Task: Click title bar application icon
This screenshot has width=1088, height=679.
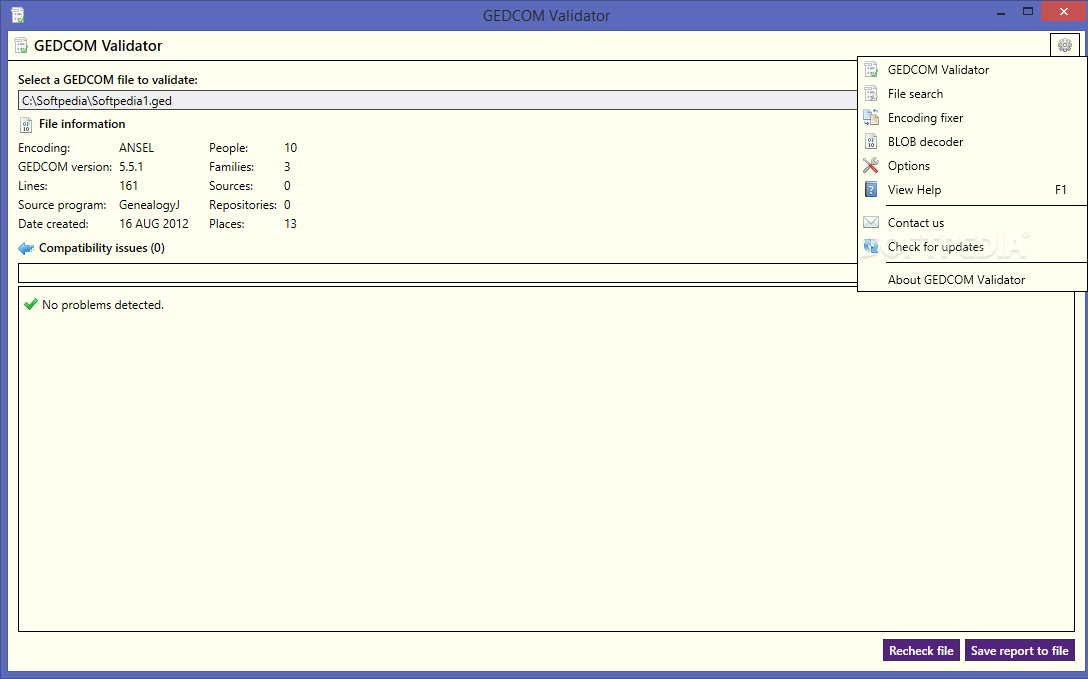Action: point(18,15)
